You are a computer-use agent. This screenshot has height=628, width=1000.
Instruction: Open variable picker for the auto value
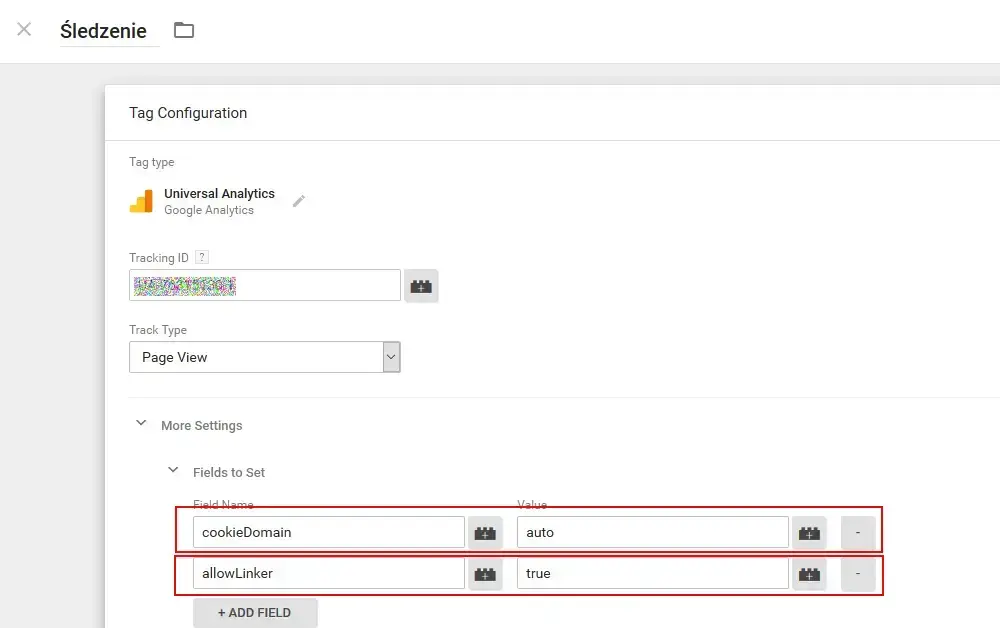point(809,532)
